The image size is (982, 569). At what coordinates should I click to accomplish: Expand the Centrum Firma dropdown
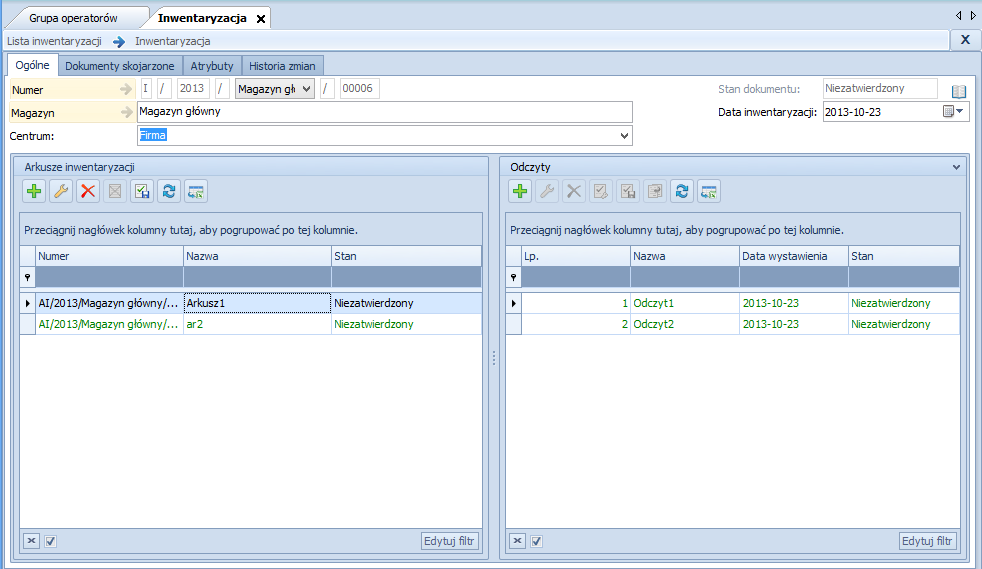click(624, 136)
